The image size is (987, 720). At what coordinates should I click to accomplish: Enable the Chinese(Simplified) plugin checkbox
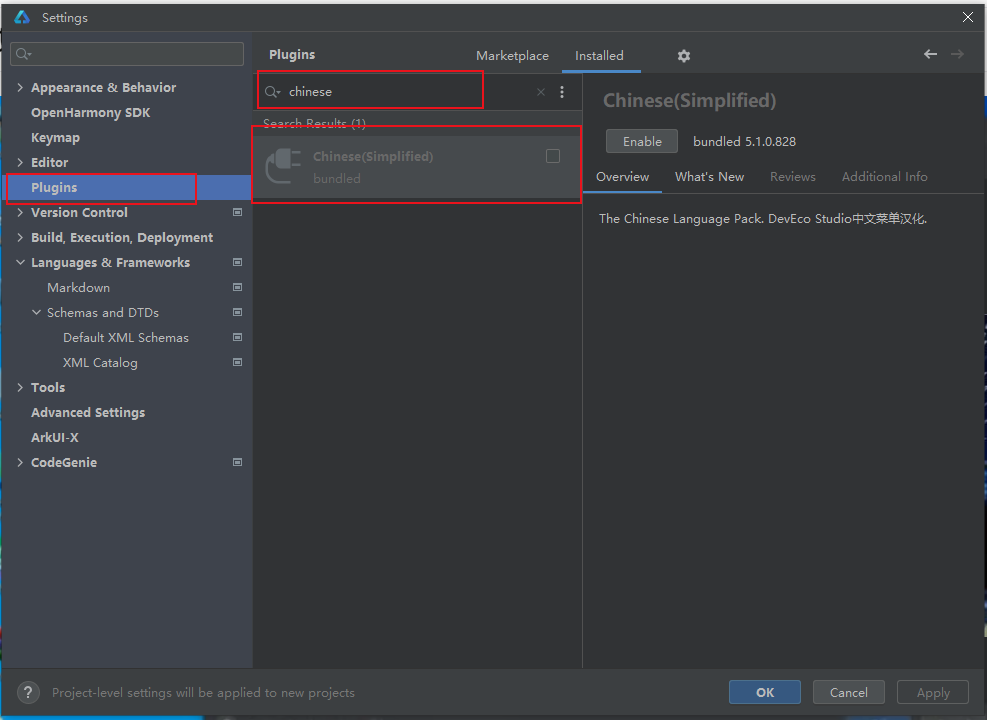[x=553, y=156]
